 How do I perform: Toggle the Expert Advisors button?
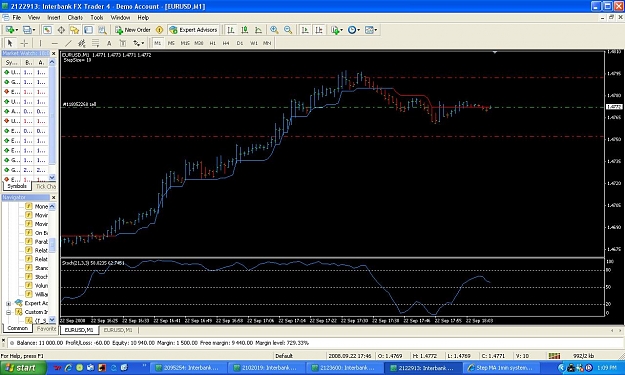pos(193,30)
